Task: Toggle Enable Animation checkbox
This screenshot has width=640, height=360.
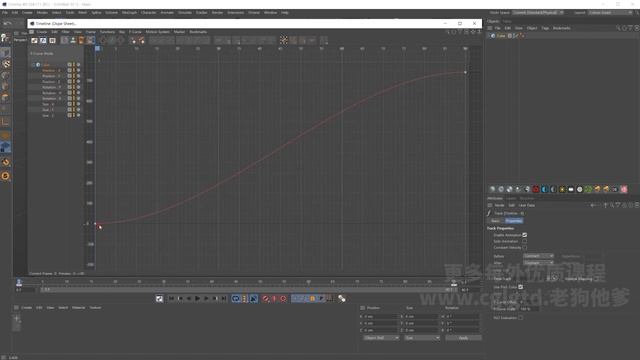Action: pos(524,235)
